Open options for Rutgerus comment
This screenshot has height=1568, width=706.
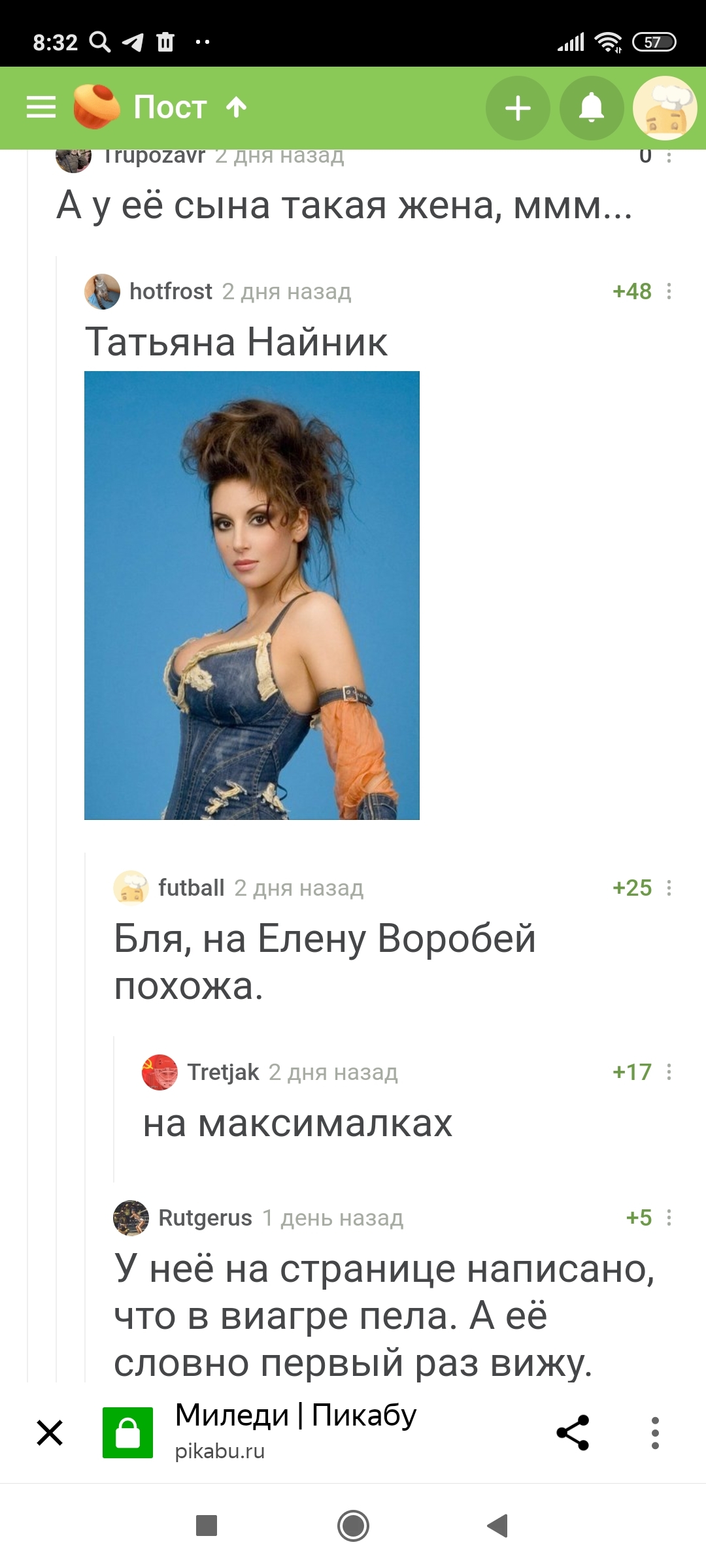[669, 1218]
